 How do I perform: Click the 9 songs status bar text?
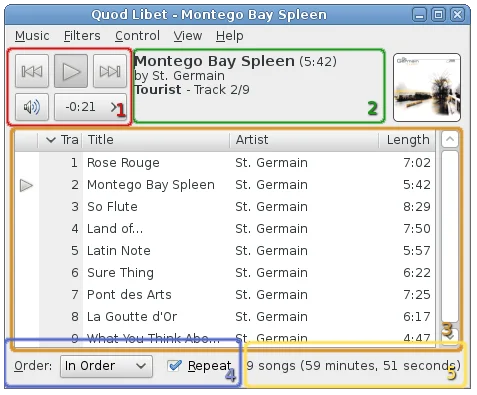tap(353, 366)
